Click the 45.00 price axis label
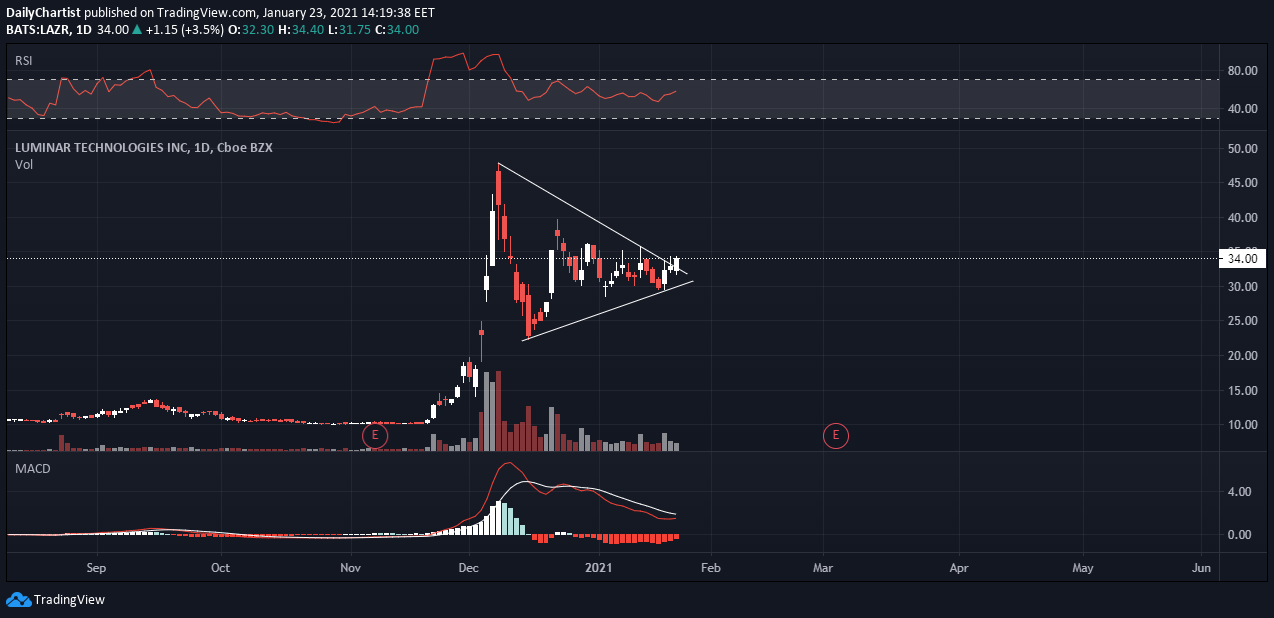The height and width of the screenshot is (618, 1274). point(1242,183)
